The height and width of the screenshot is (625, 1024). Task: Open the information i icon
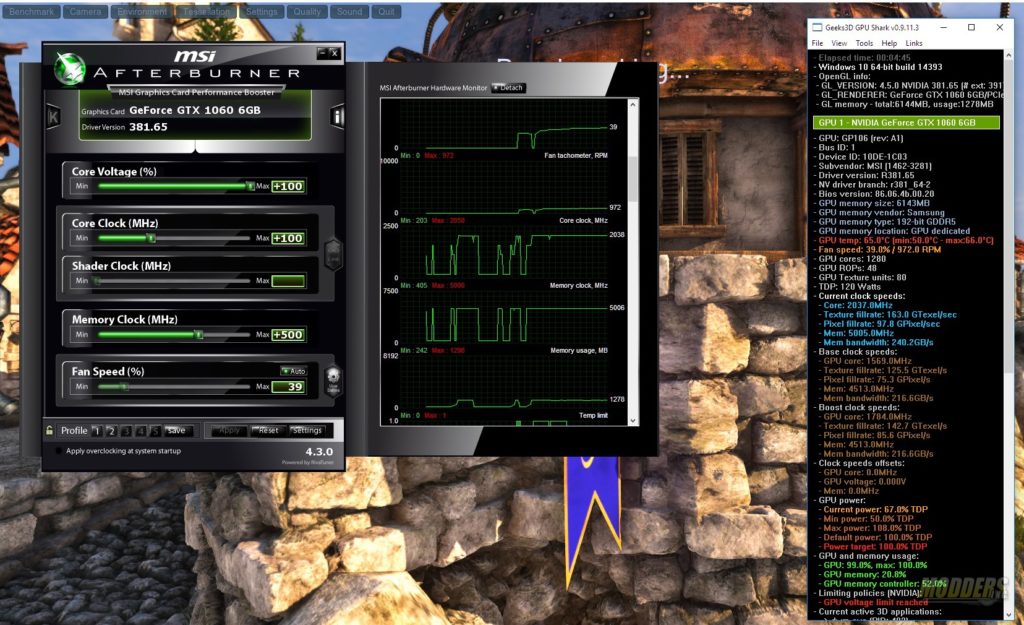click(x=337, y=118)
